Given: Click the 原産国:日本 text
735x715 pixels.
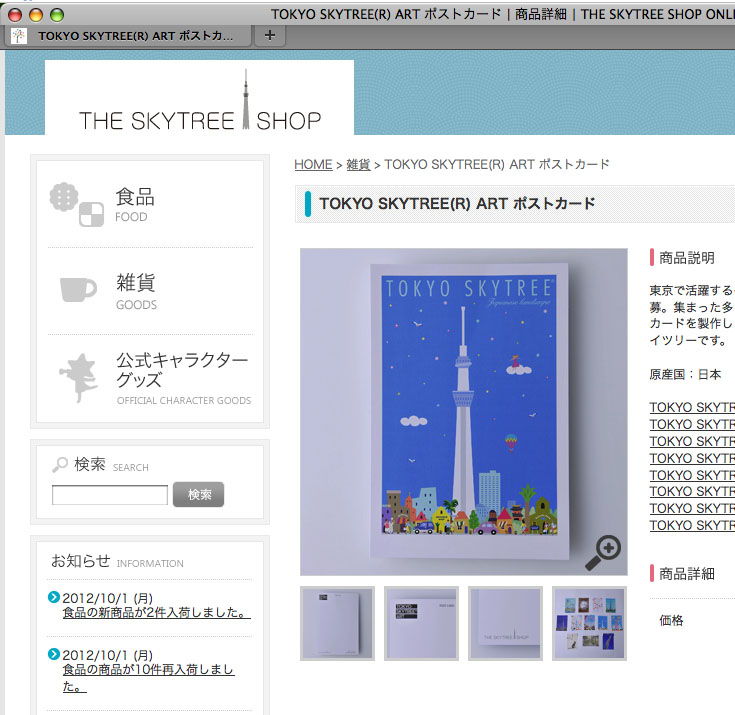Looking at the screenshot, I should pos(685,374).
